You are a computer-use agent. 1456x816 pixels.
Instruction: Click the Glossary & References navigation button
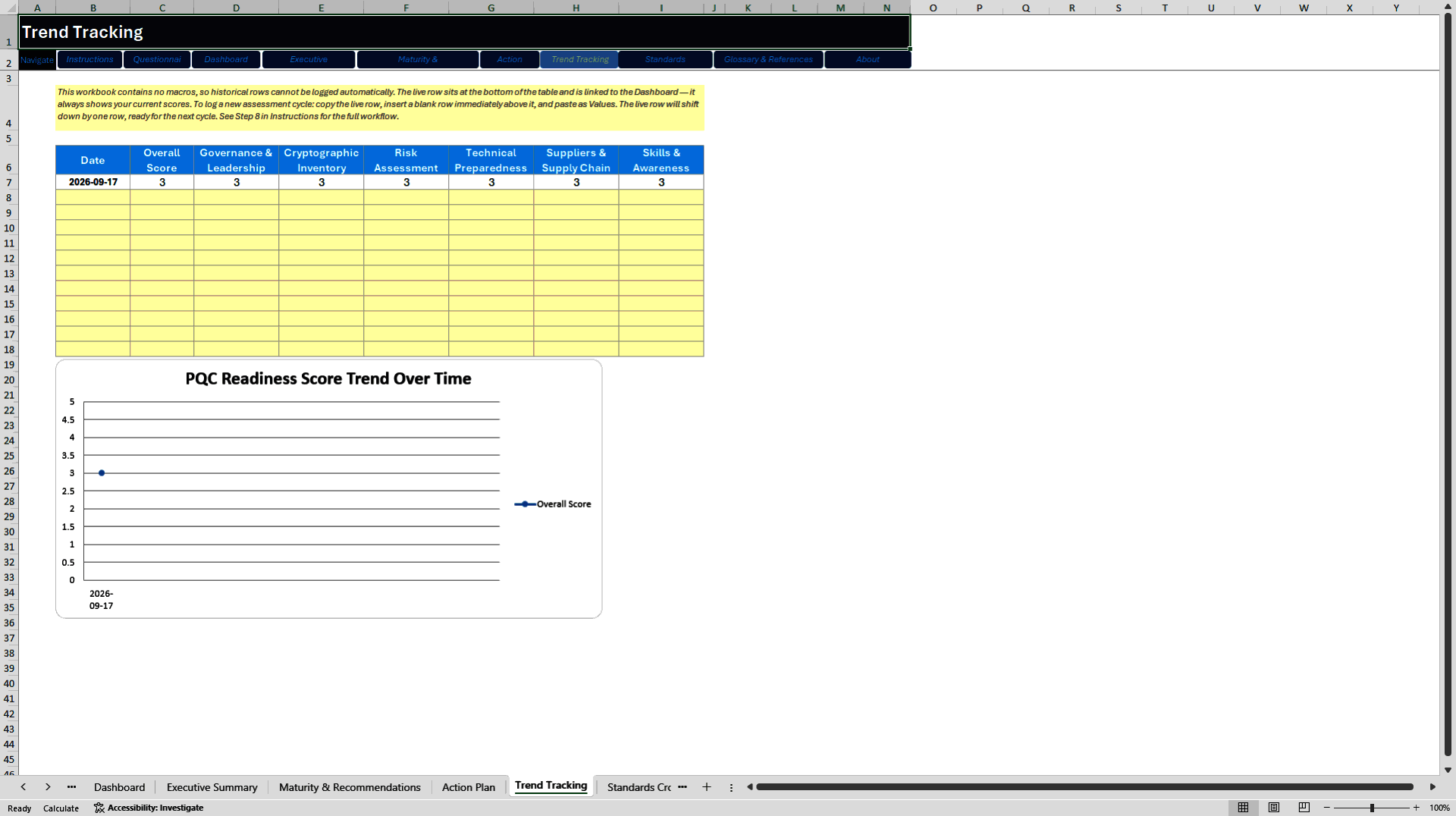point(768,59)
